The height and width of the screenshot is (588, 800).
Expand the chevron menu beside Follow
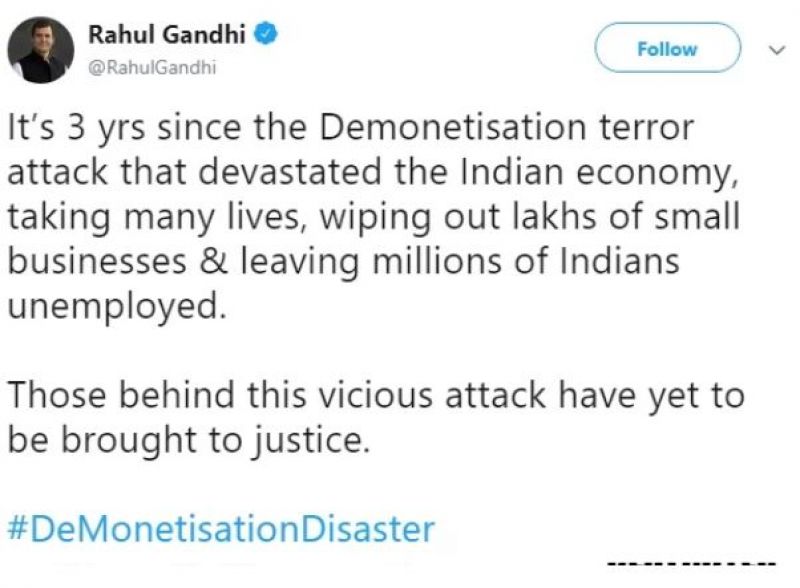click(x=773, y=47)
